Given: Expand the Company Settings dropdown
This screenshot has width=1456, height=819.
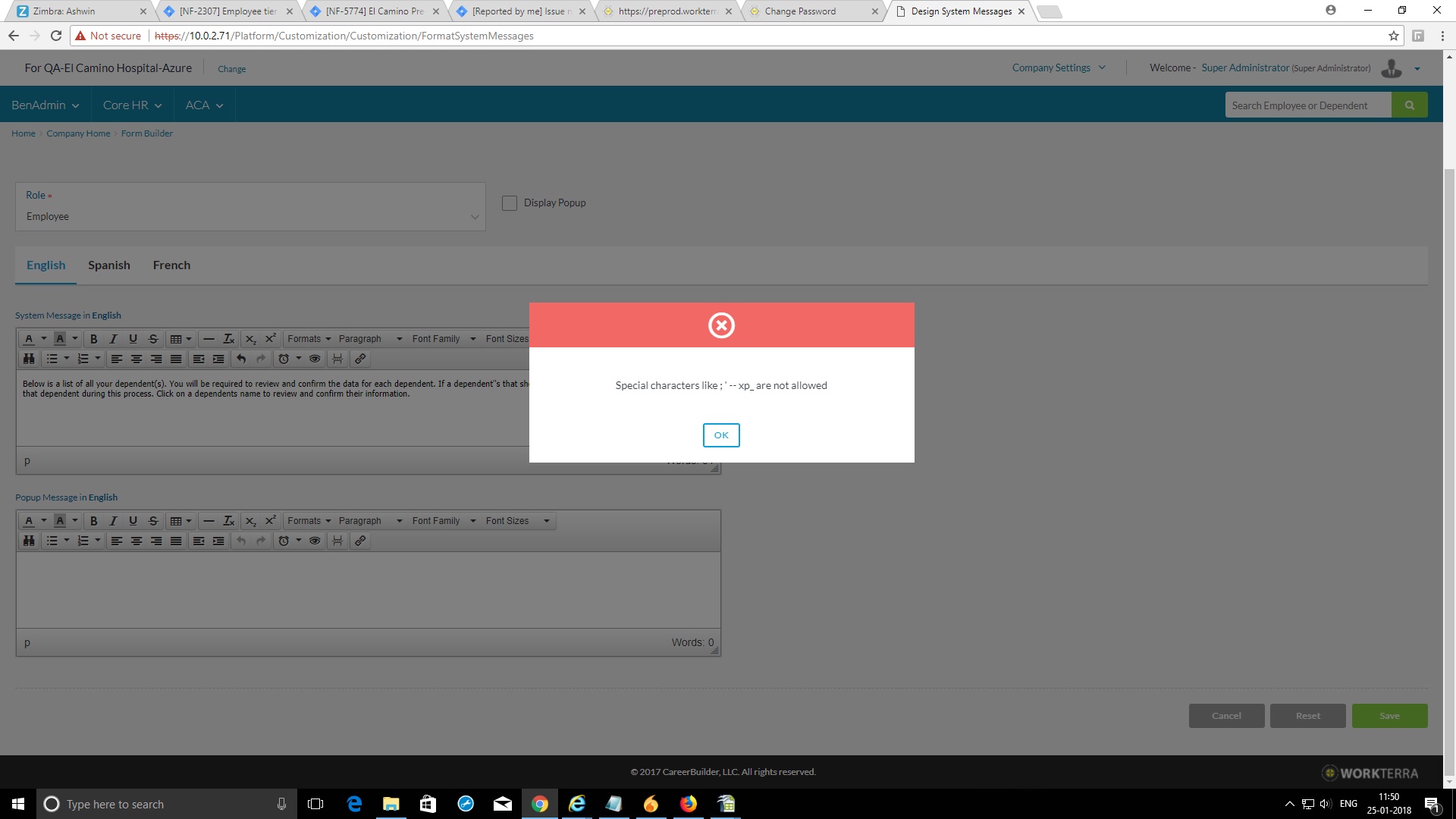Looking at the screenshot, I should (1059, 67).
